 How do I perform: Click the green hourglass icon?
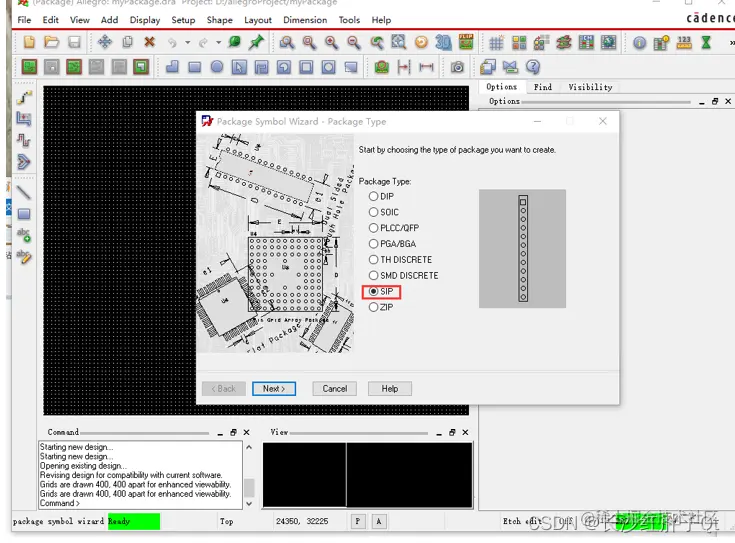pos(706,43)
